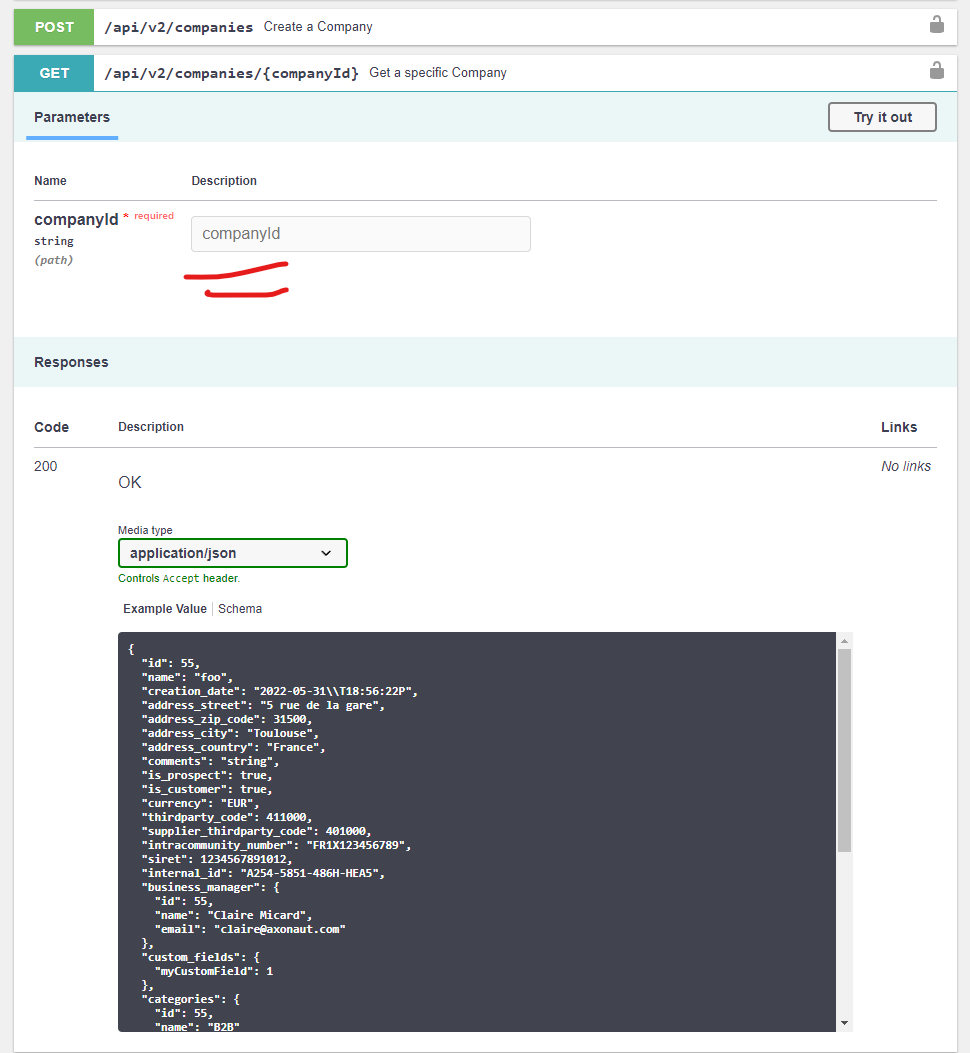Click the /api/v2/companies path text
This screenshot has height=1053, width=970.
tap(179, 27)
